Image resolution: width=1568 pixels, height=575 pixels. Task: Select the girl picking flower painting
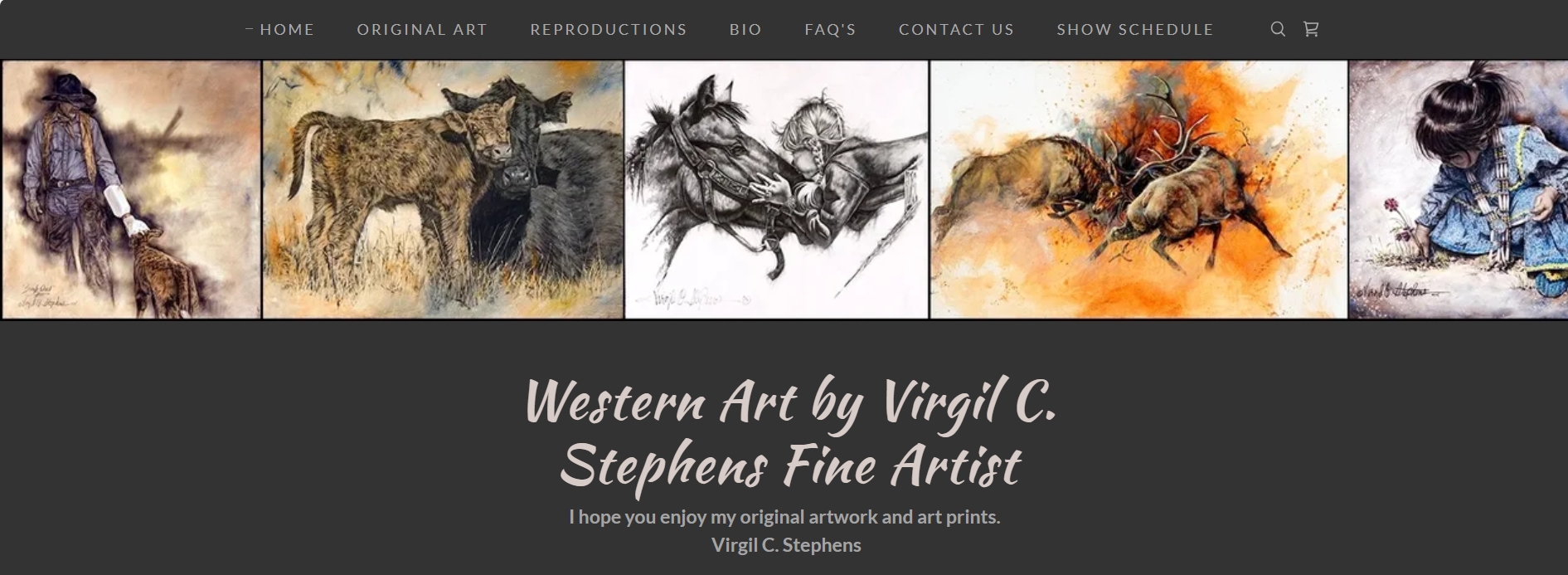(1458, 189)
